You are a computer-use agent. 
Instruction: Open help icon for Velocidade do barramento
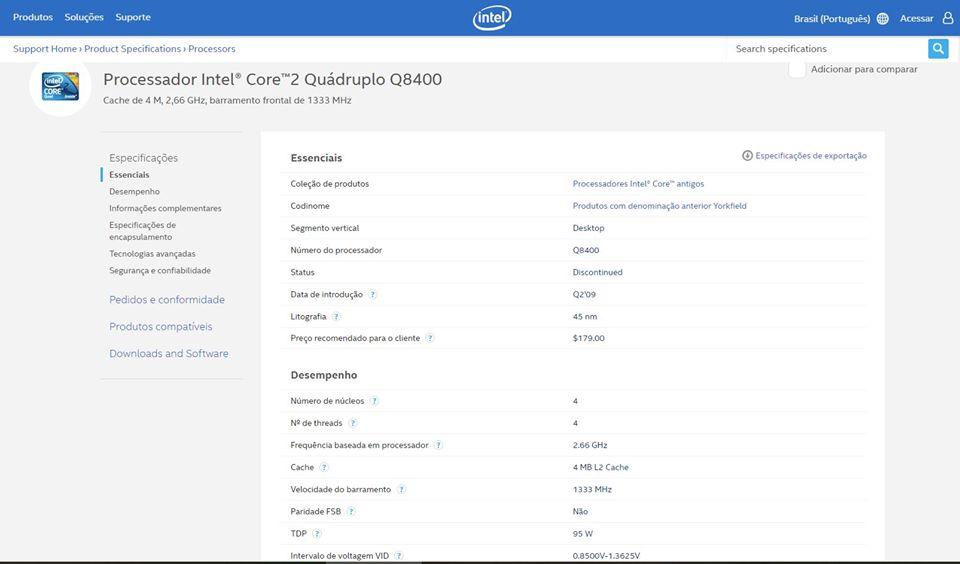401,489
